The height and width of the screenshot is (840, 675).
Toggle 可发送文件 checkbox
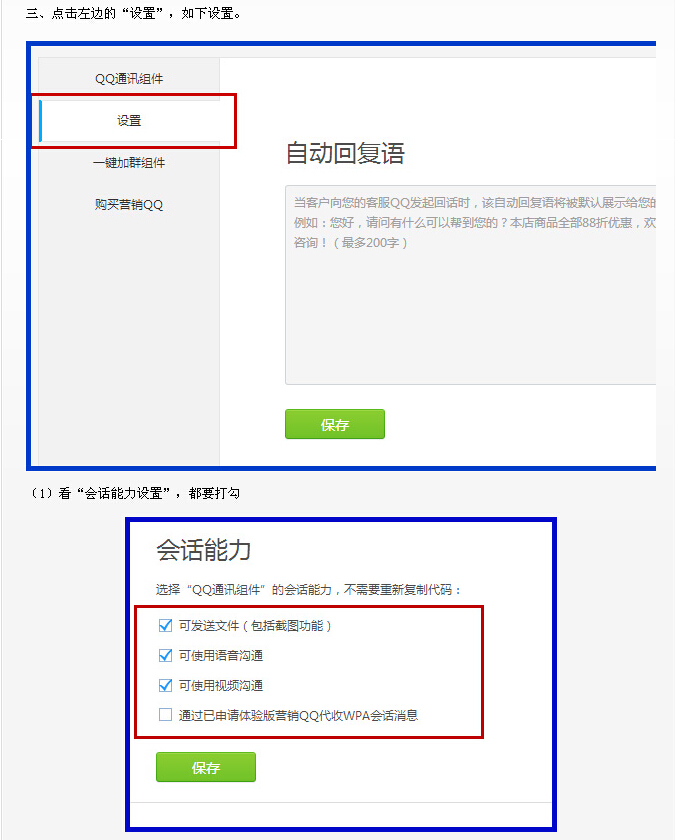coord(166,625)
